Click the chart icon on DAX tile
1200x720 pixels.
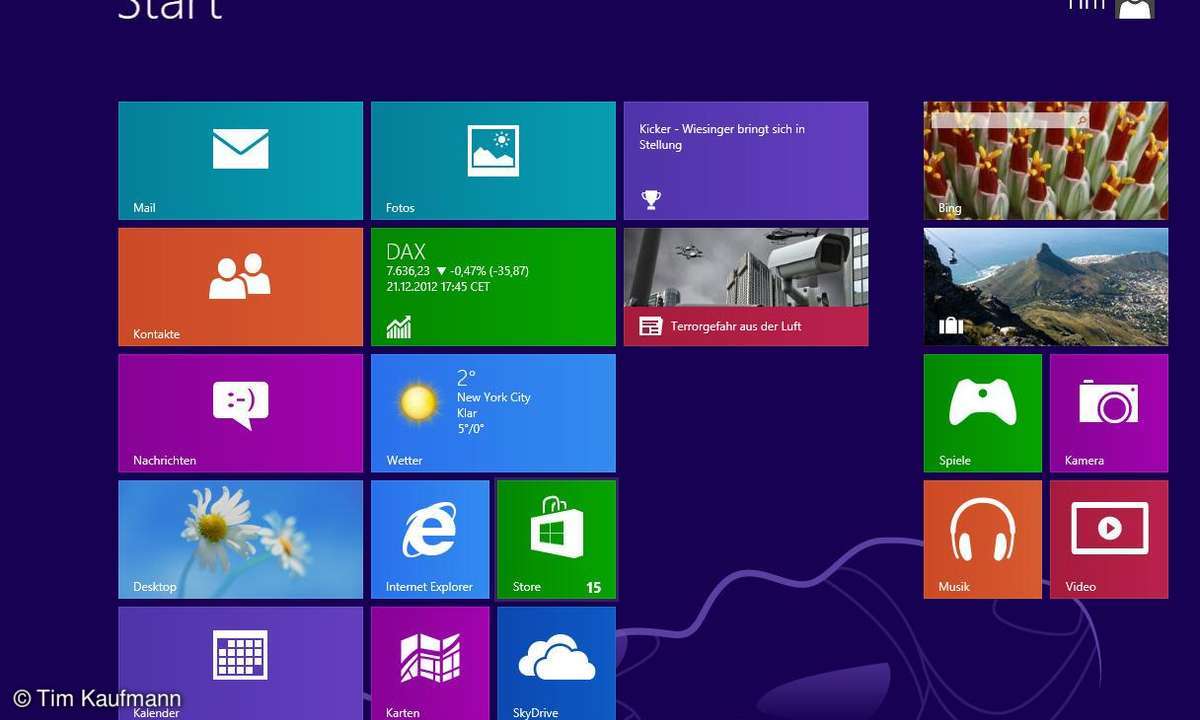(399, 327)
